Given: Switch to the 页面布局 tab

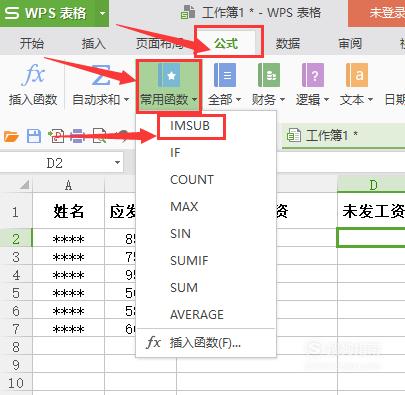Looking at the screenshot, I should tap(160, 44).
